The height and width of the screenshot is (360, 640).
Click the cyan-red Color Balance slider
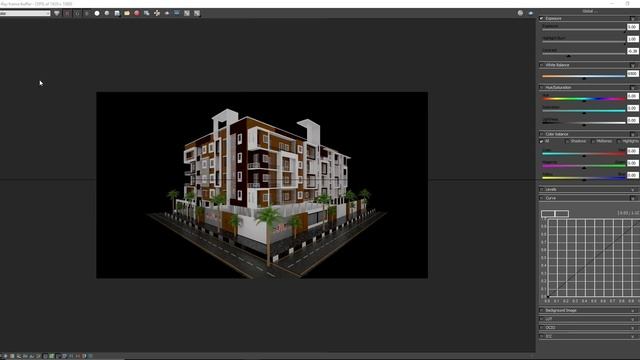(x=584, y=154)
